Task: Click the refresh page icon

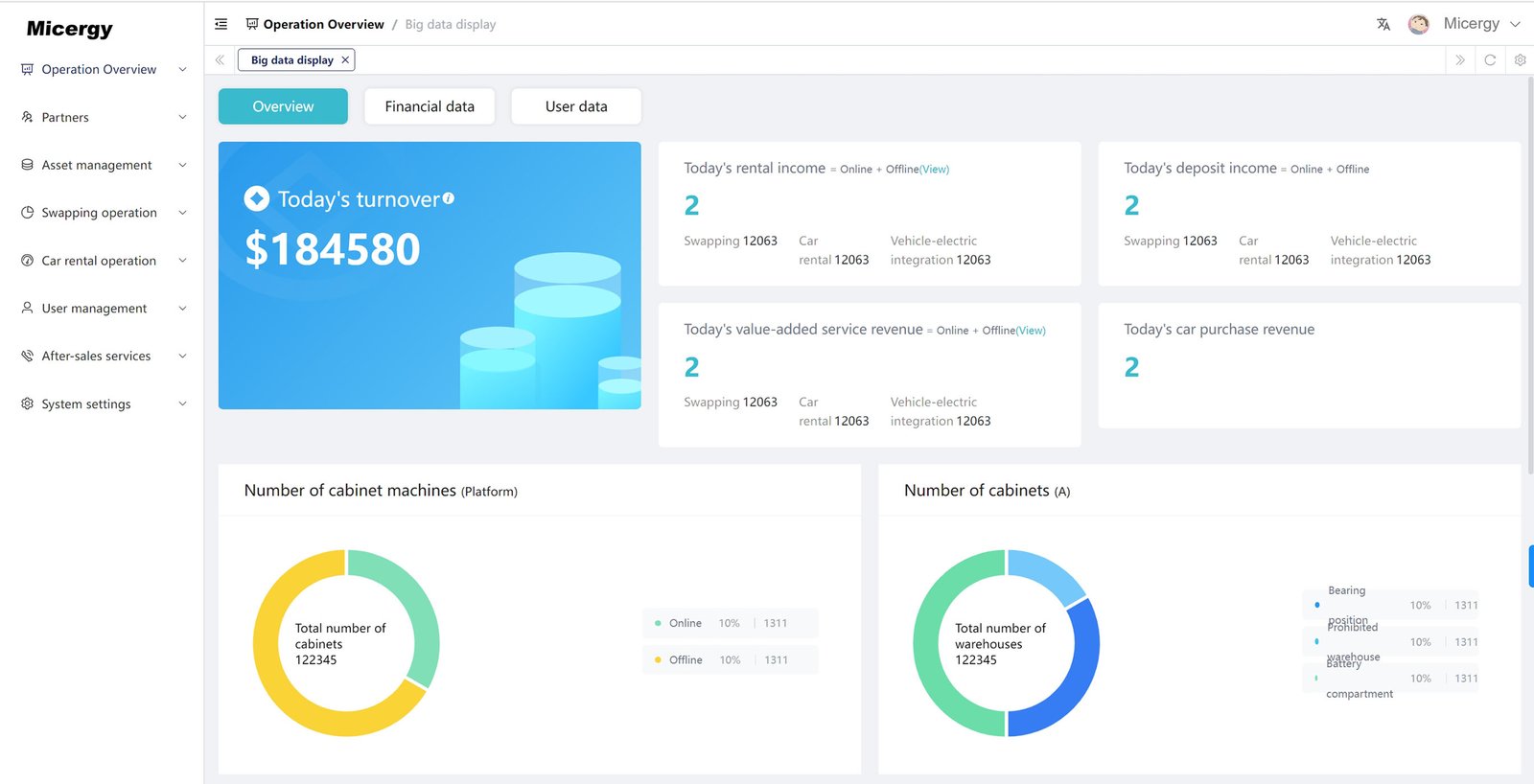Action: 1490,59
